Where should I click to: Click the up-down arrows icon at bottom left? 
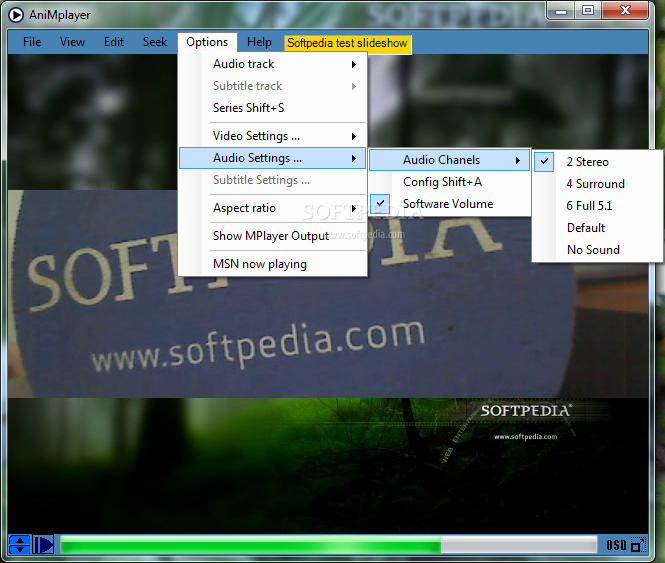[x=20, y=544]
